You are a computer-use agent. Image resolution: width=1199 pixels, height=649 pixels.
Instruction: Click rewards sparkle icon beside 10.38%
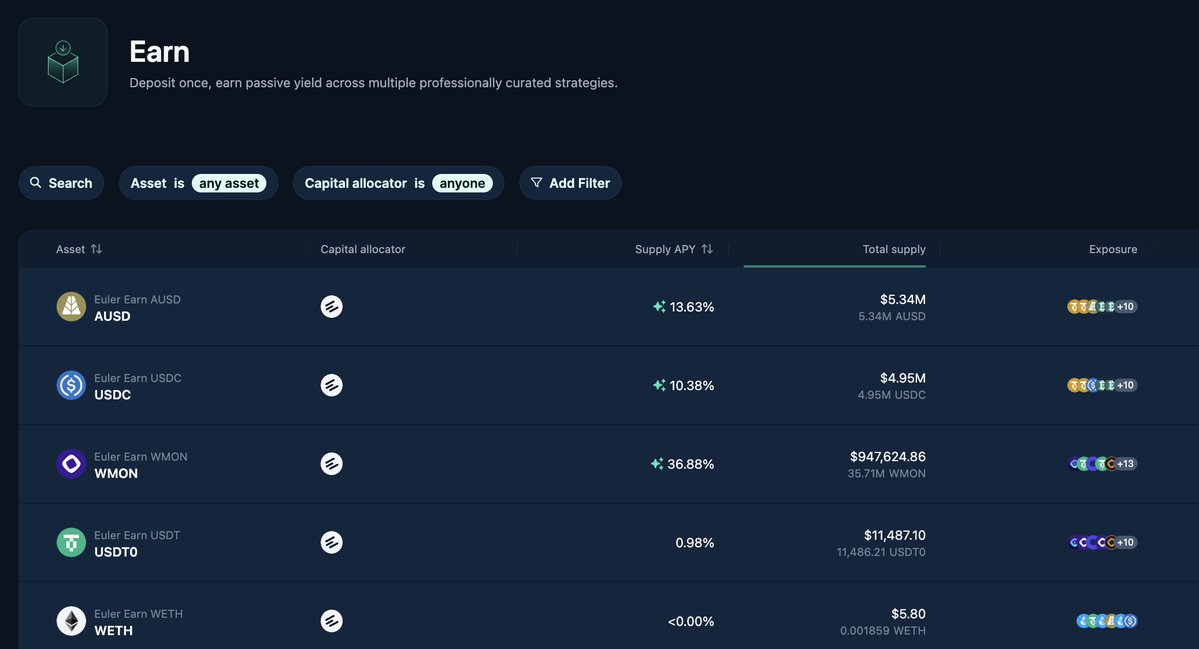pyautogui.click(x=659, y=385)
